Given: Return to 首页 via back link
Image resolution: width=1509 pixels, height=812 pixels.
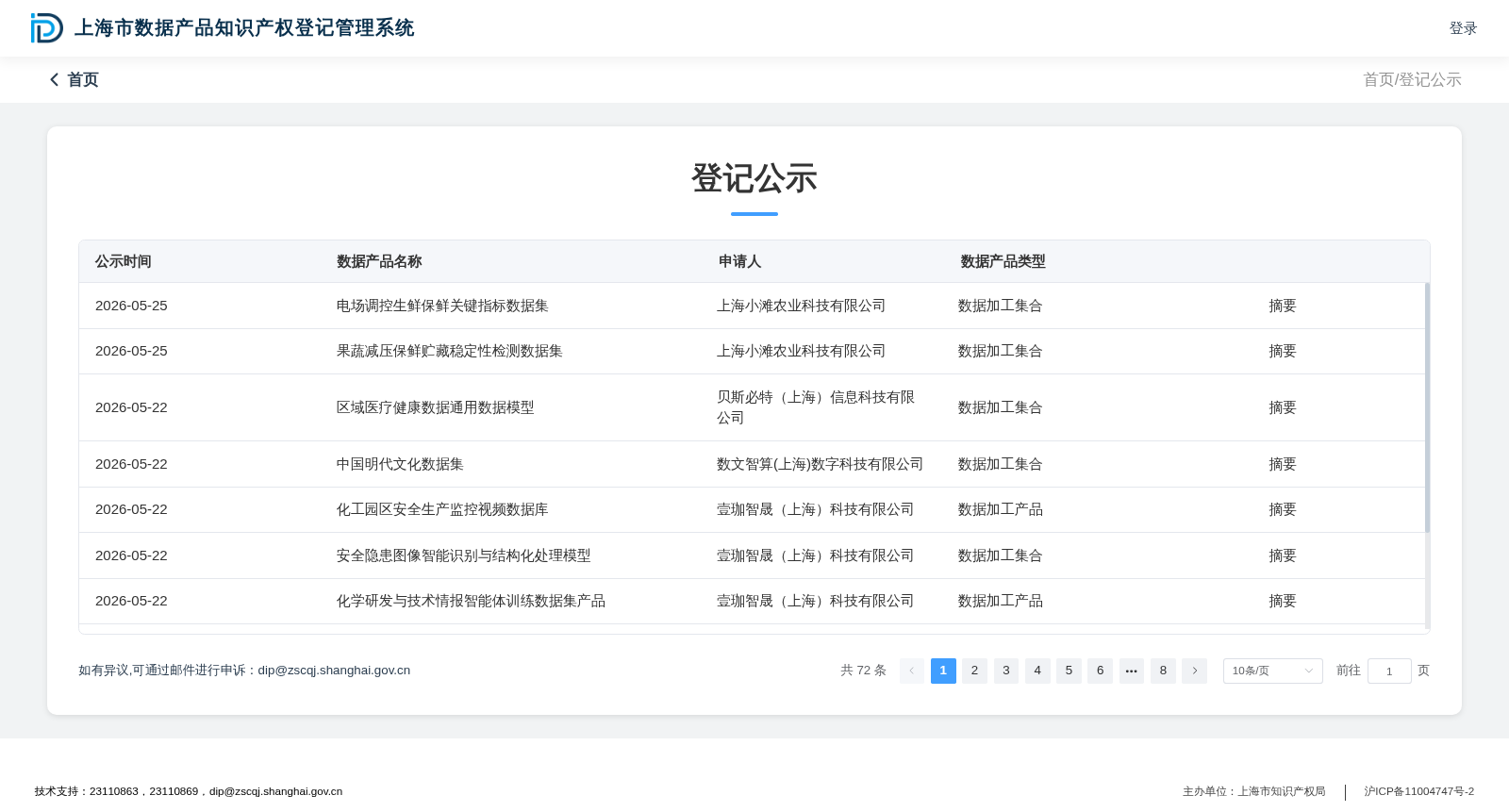Looking at the screenshot, I should pos(83,80).
